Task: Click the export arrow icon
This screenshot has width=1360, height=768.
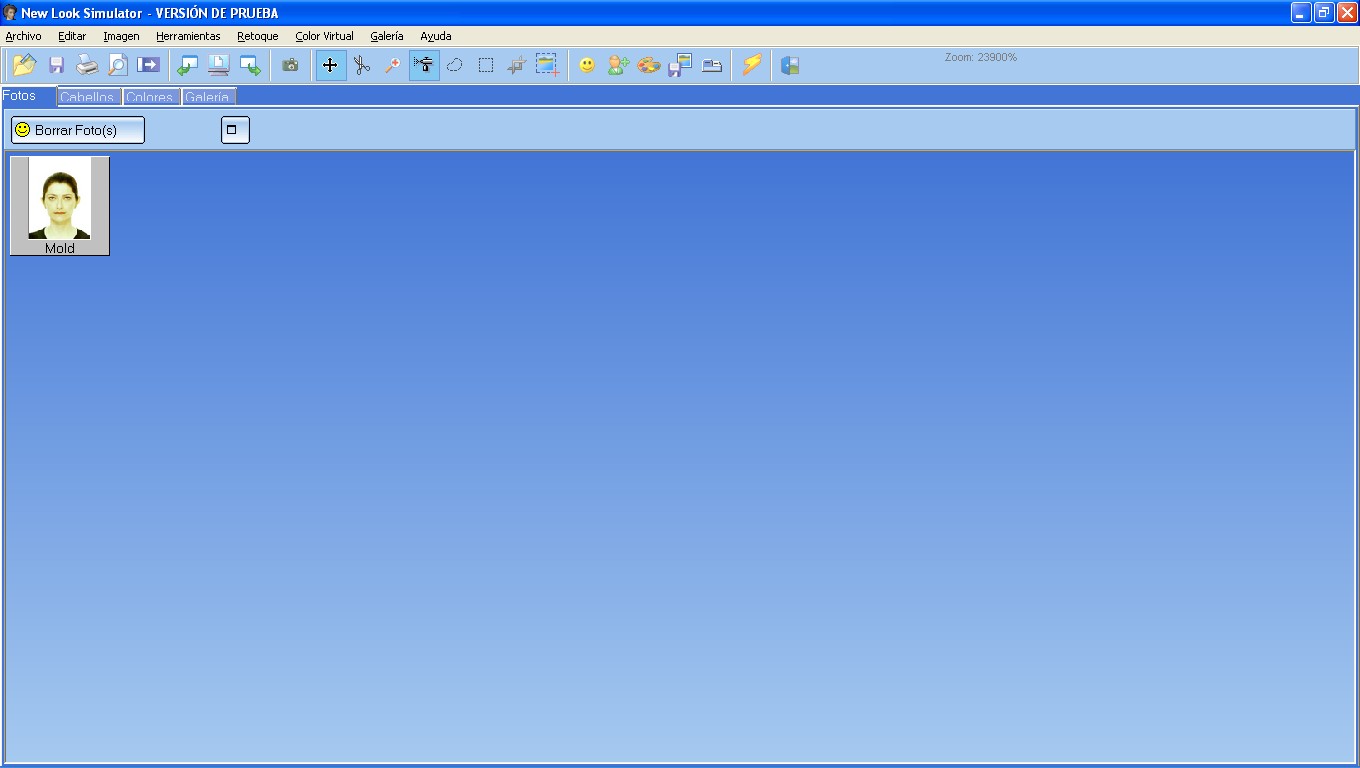Action: click(149, 65)
